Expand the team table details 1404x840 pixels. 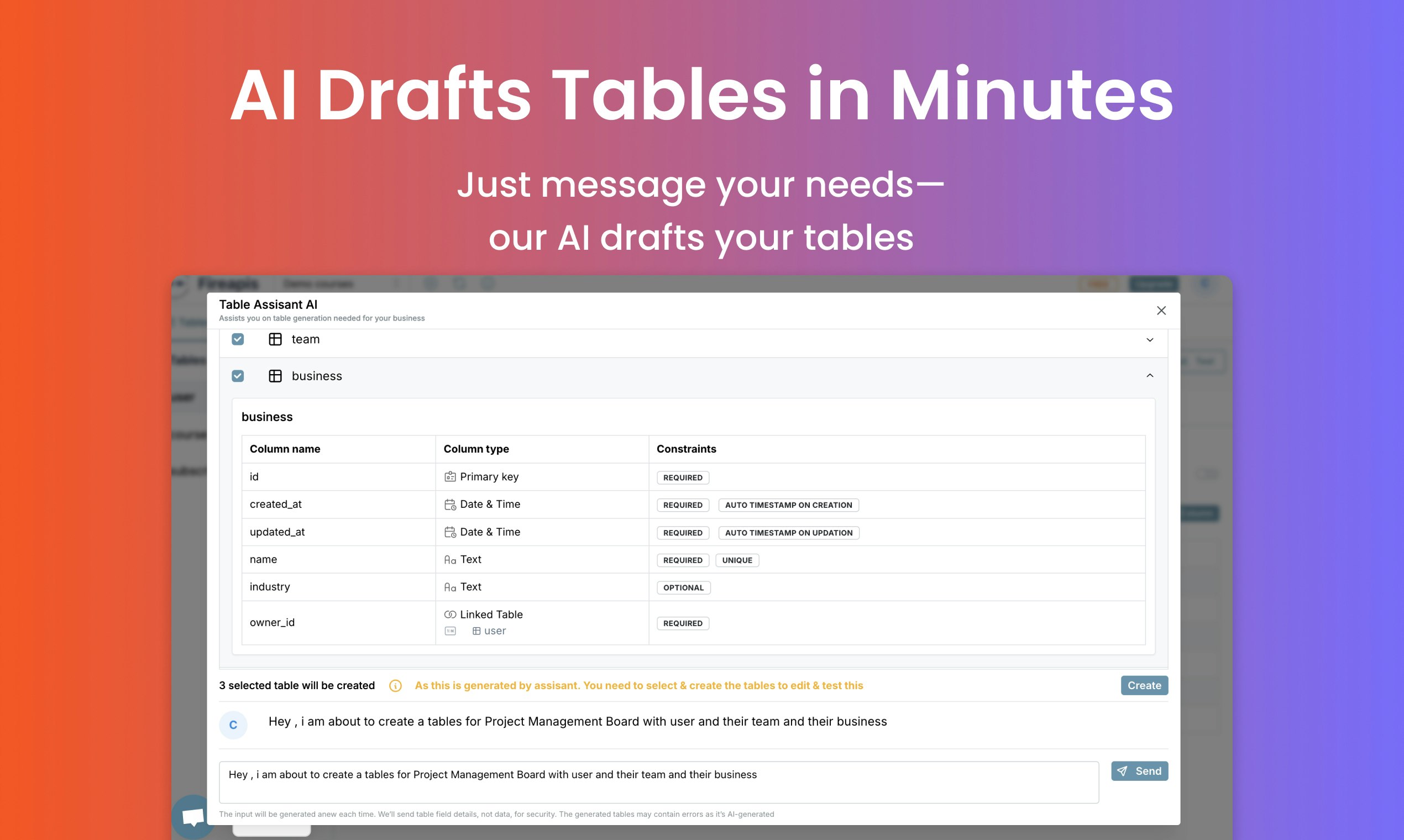click(x=1150, y=340)
